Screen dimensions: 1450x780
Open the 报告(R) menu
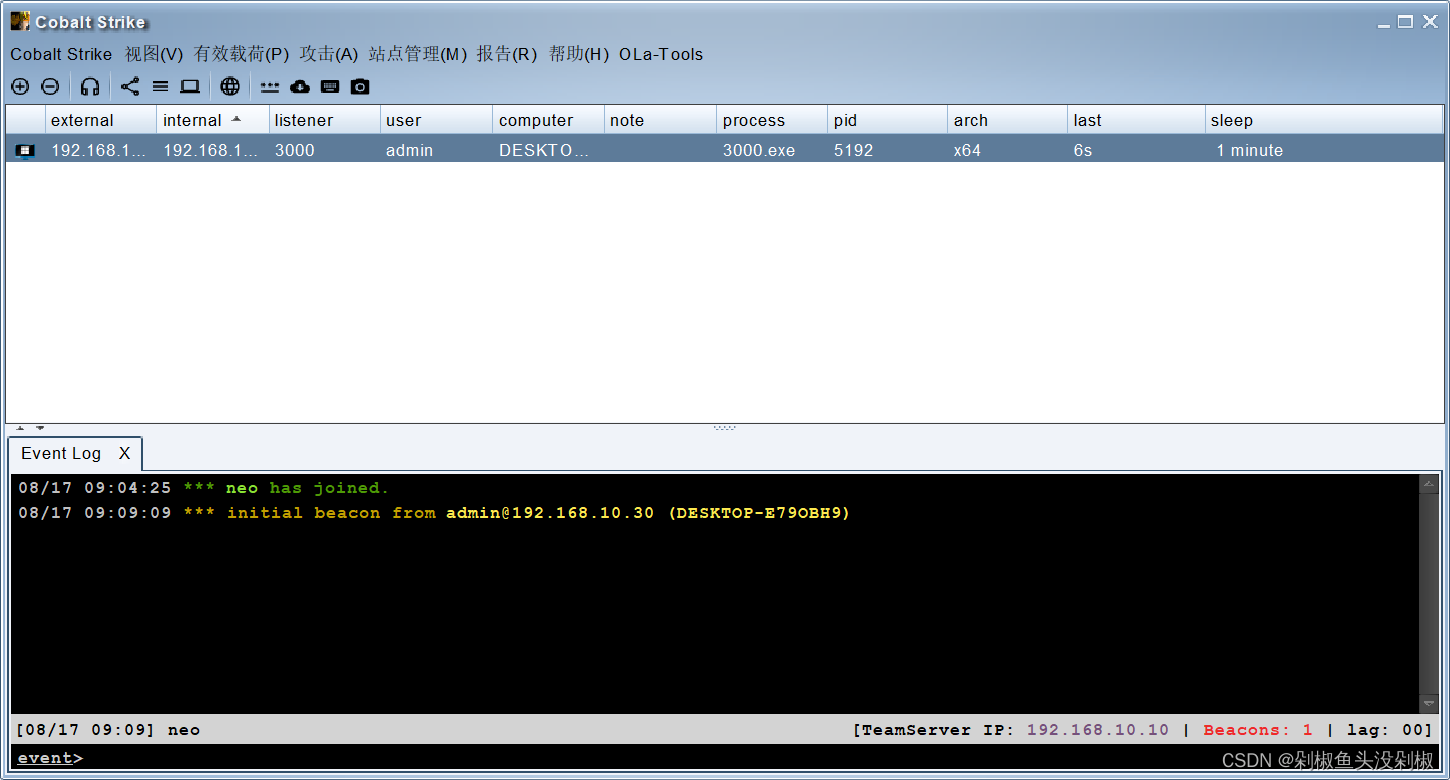[507, 54]
